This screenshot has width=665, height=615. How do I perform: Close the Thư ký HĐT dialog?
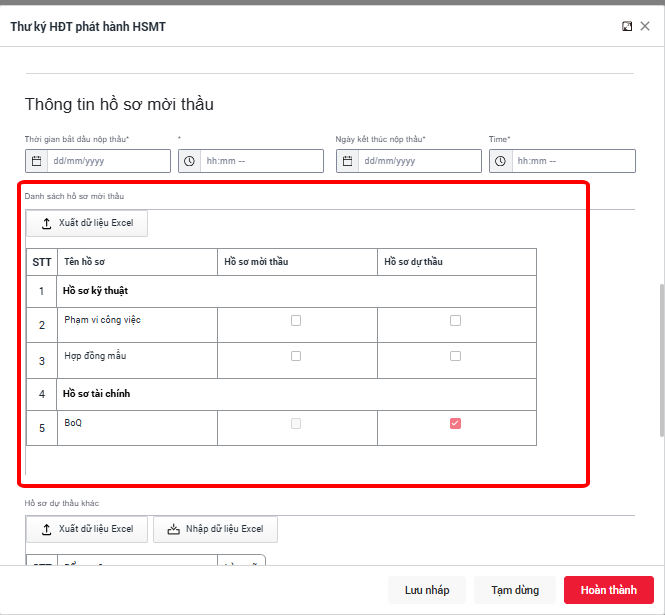tap(645, 27)
